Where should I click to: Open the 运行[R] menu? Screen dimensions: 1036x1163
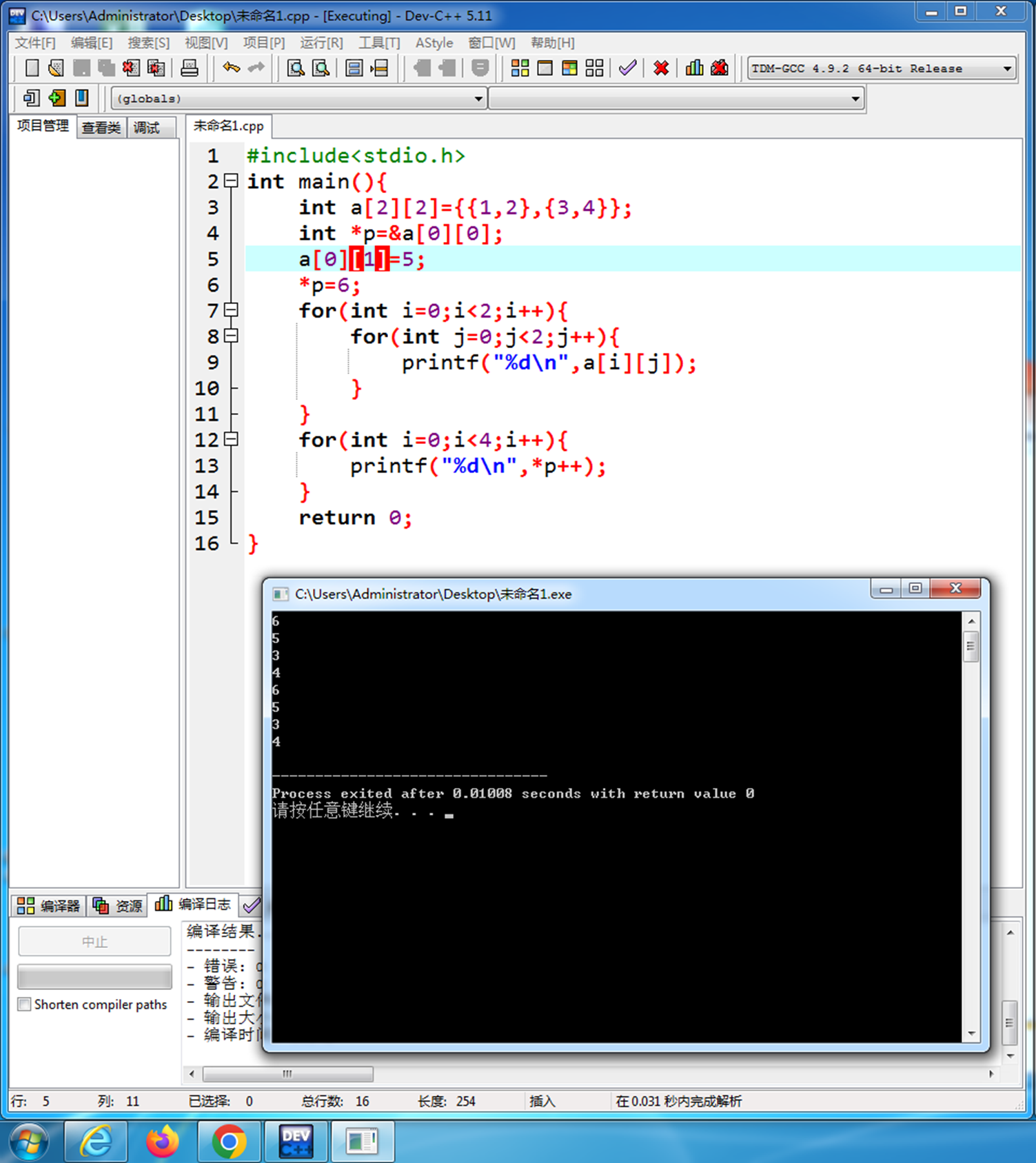tap(321, 43)
